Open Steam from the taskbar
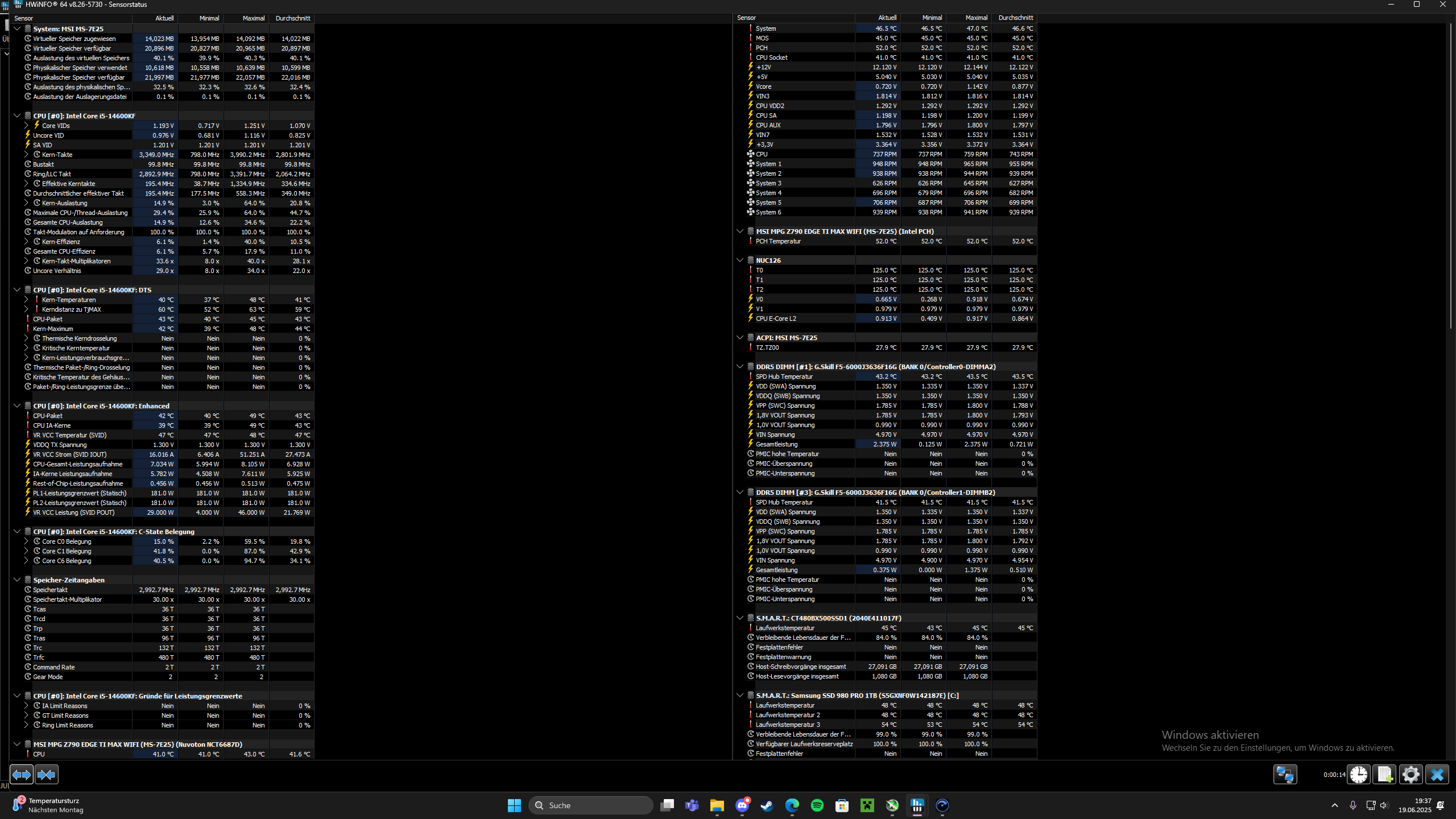 [x=767, y=805]
